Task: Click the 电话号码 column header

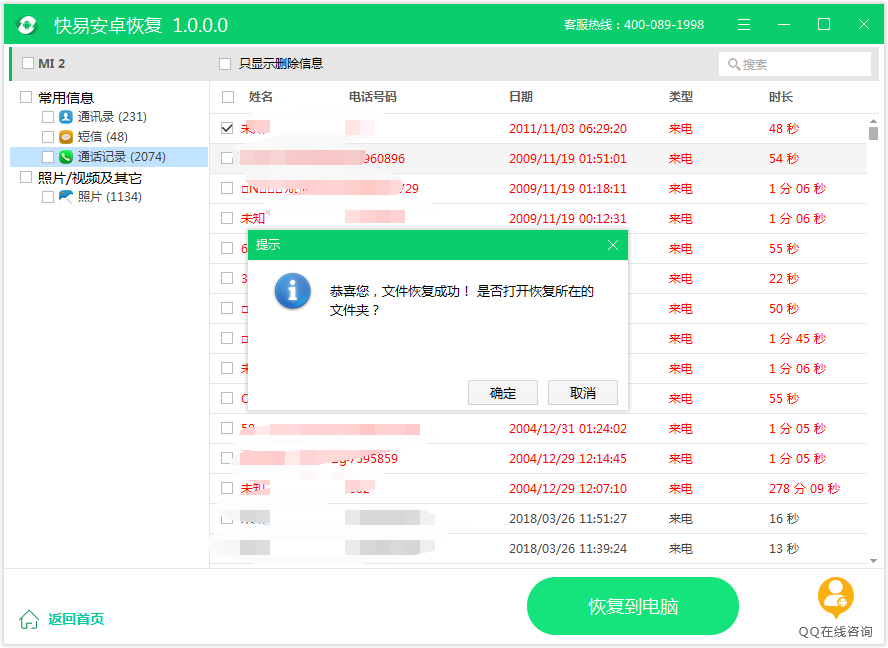Action: (x=372, y=97)
